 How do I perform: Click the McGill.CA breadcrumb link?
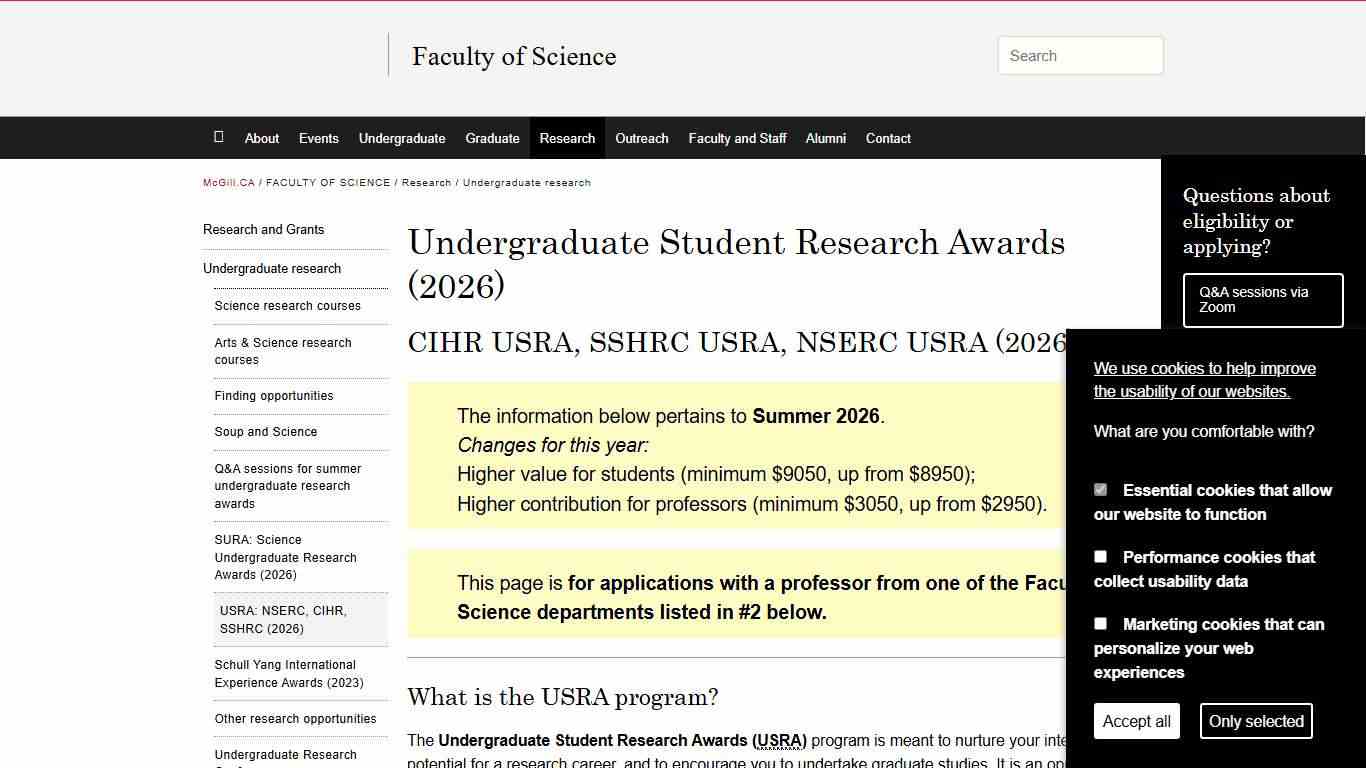point(228,182)
